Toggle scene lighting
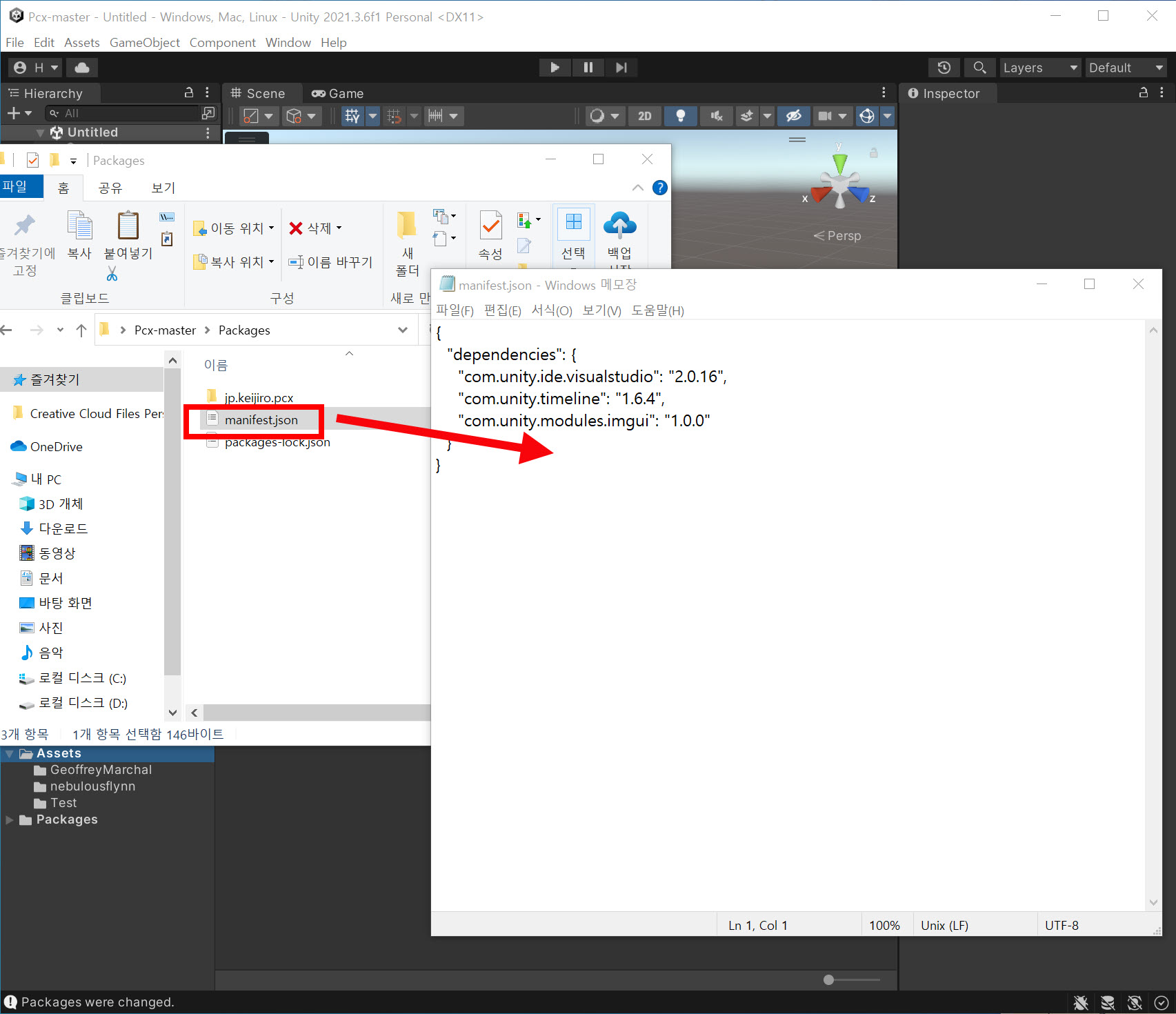 [x=680, y=116]
